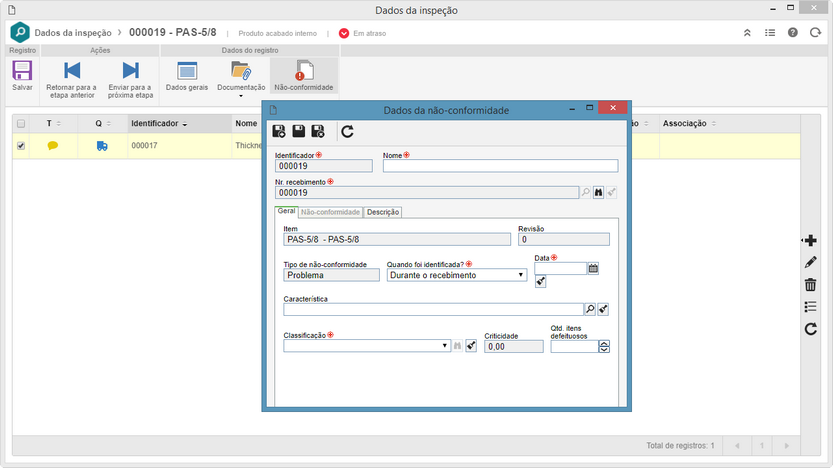Open the Documentação folder icon

[241, 71]
